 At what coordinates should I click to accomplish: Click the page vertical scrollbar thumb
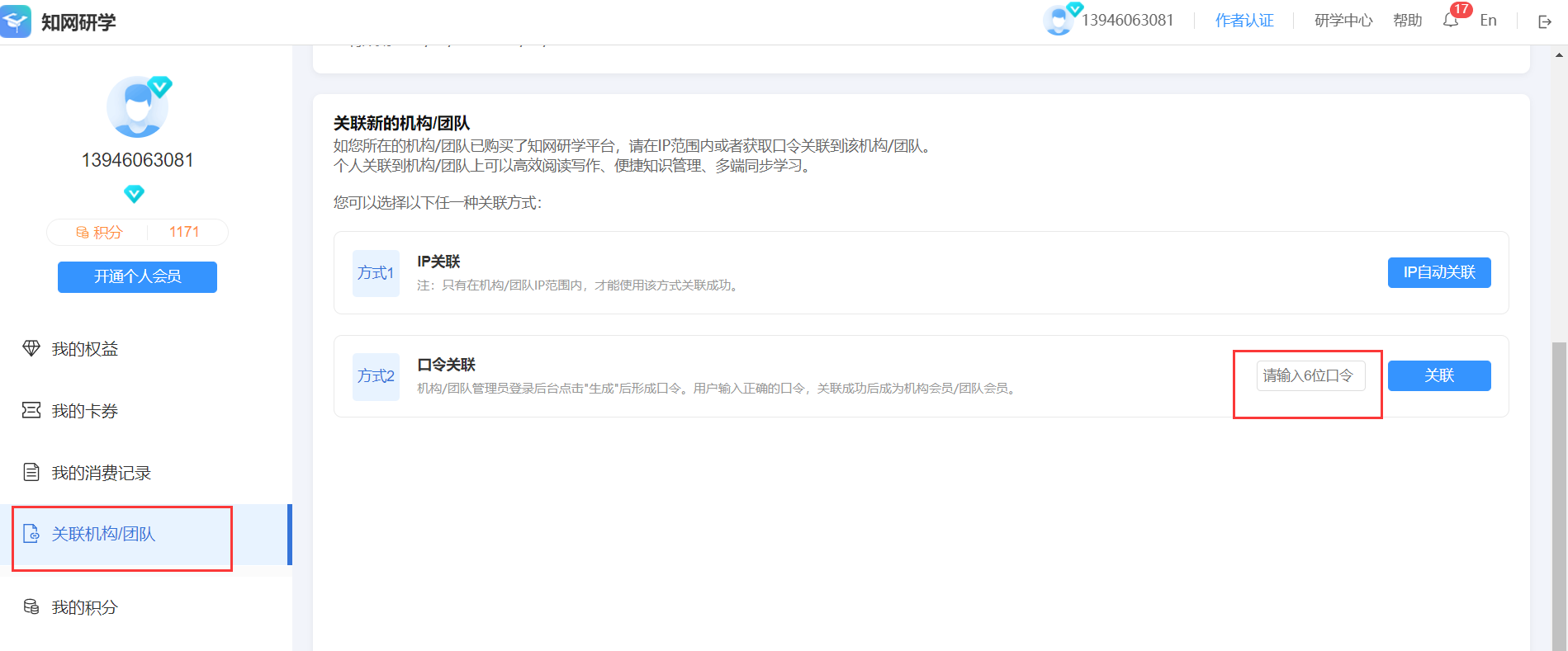pos(1560,495)
